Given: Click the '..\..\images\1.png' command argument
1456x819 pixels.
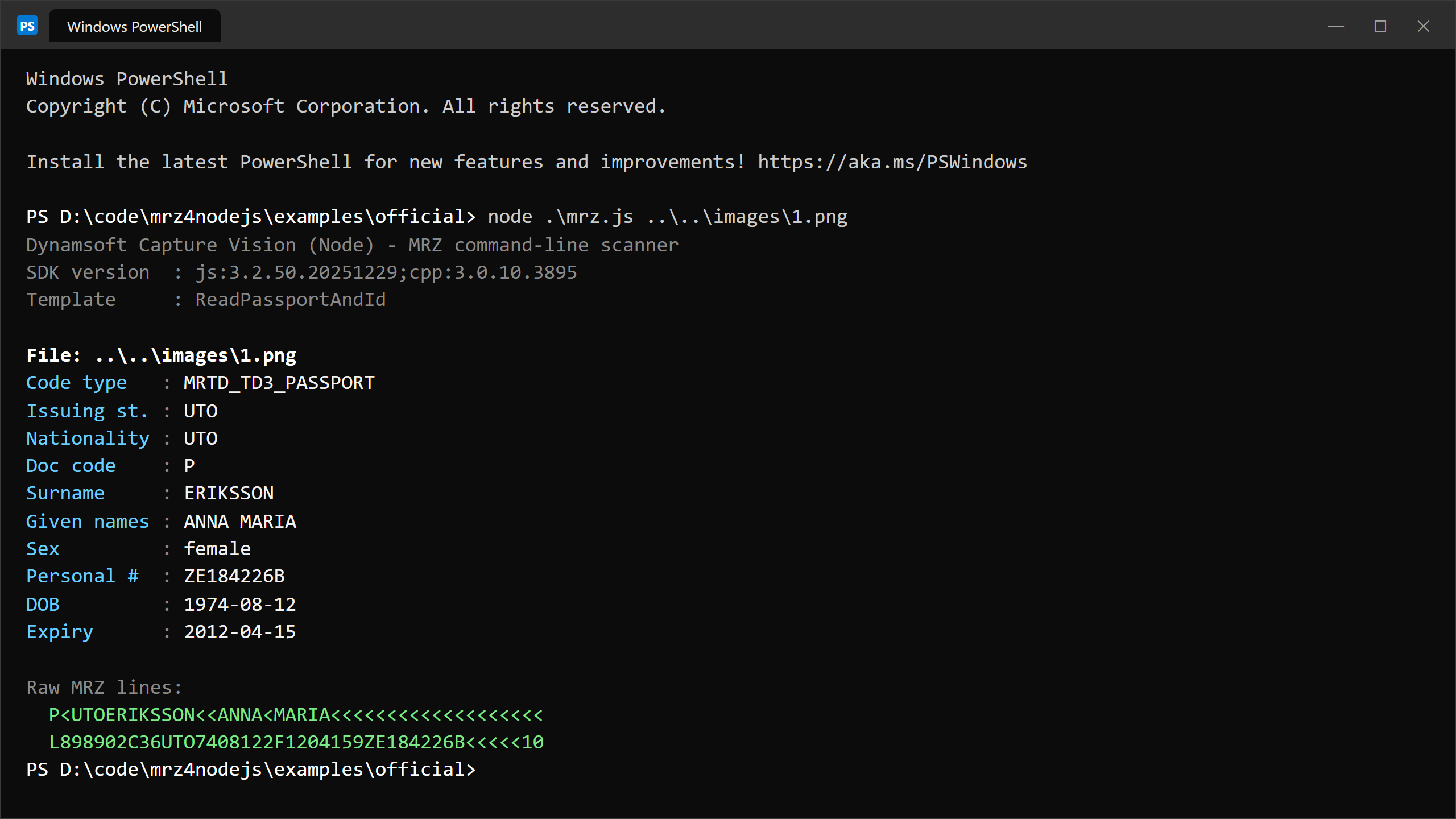Looking at the screenshot, I should tap(747, 217).
